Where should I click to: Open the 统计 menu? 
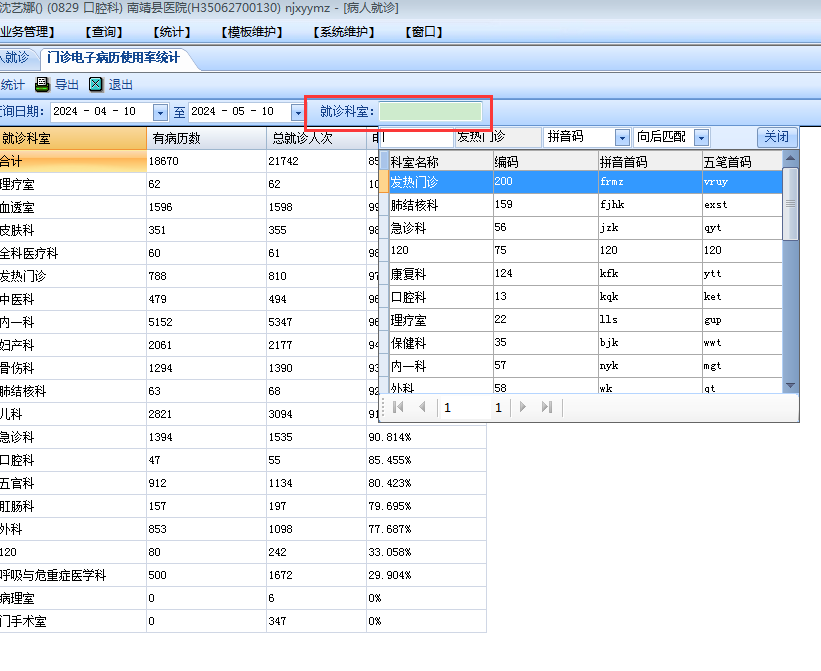[x=172, y=32]
